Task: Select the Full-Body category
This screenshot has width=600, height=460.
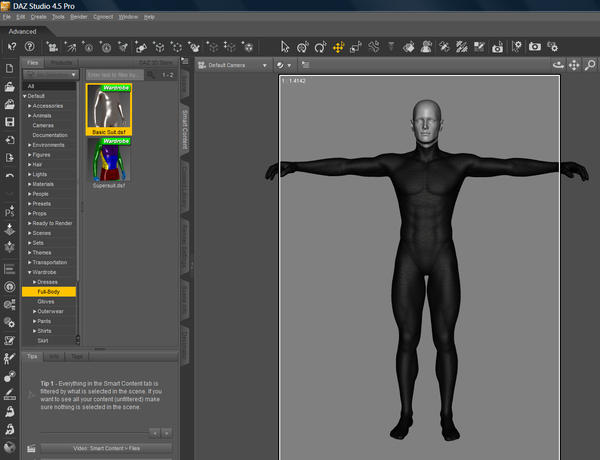Action: tap(49, 292)
